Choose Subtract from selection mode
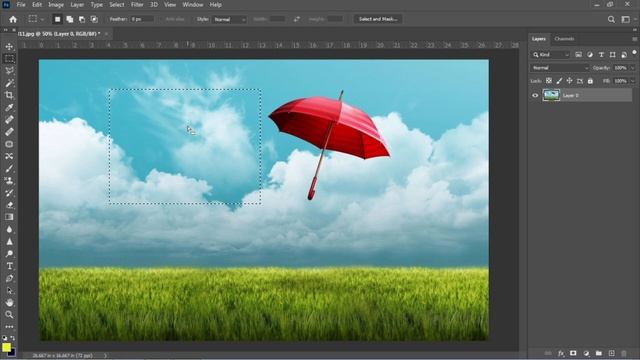 [x=82, y=19]
